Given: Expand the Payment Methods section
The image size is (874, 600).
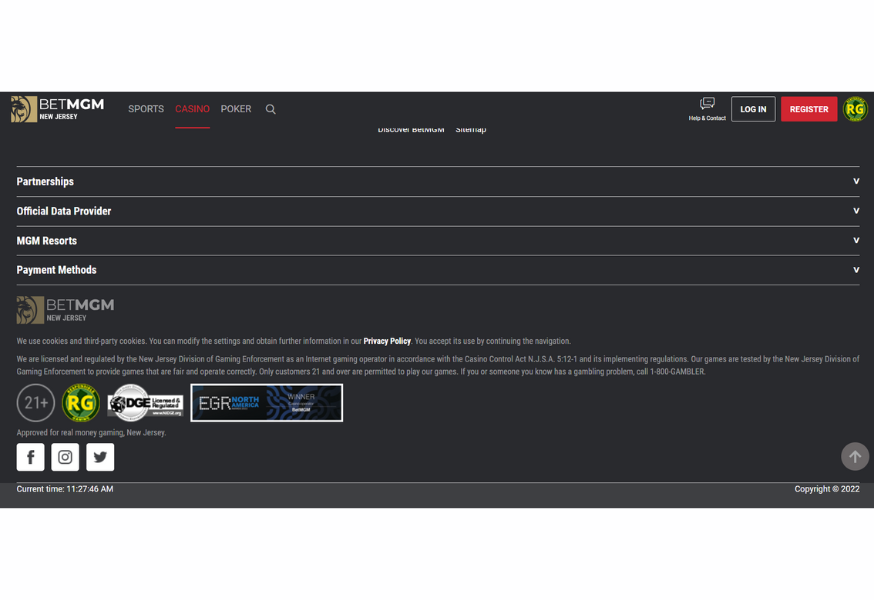Looking at the screenshot, I should (x=438, y=270).
